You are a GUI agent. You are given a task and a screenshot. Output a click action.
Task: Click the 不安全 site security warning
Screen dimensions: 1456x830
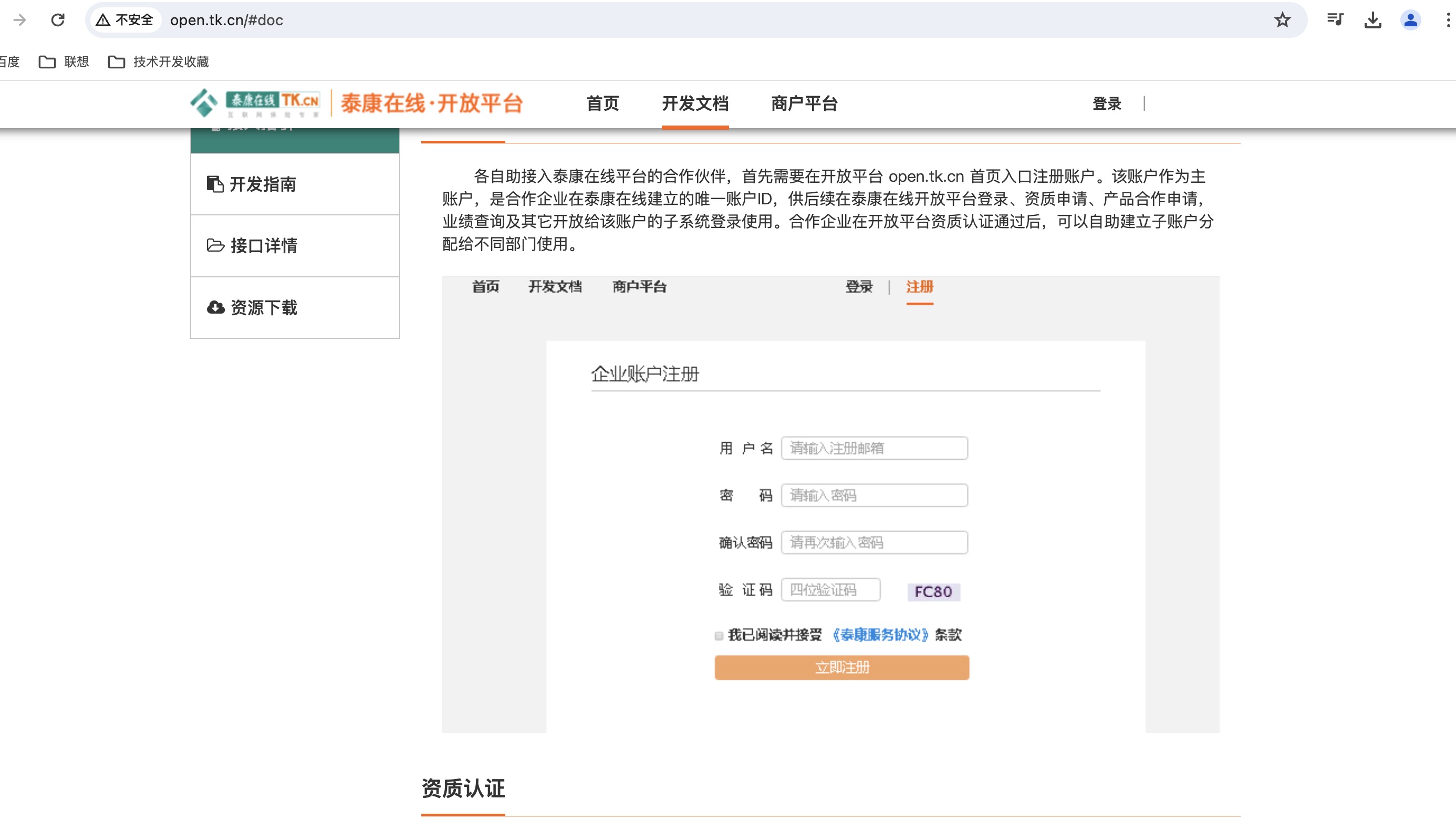tap(125, 20)
